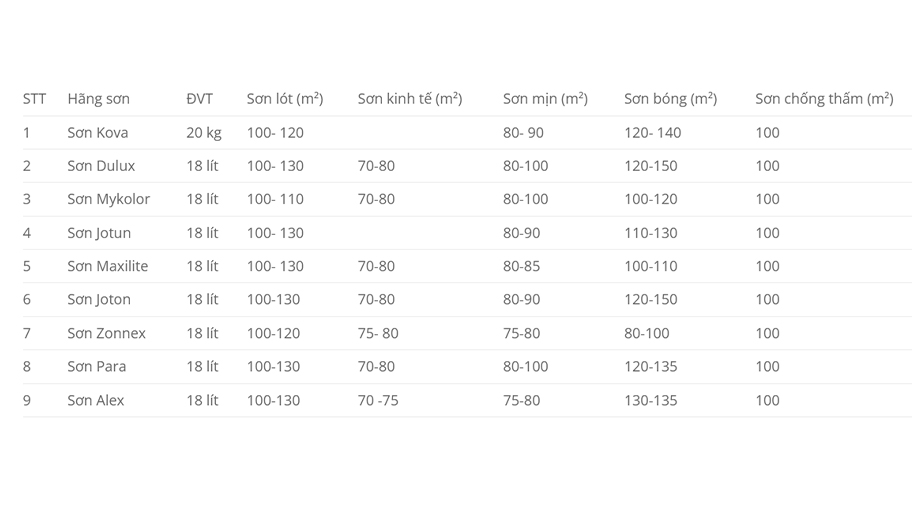
Task: Click the Sơn mịn (m²) header
Action: 545,99
